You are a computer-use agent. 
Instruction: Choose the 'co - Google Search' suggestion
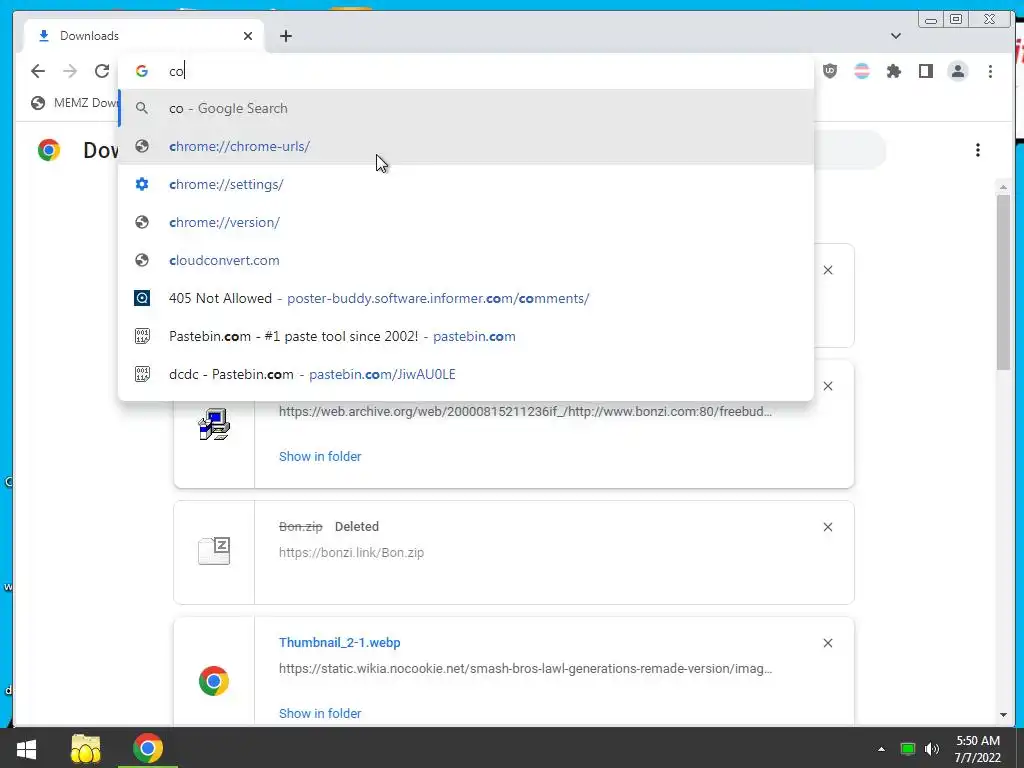click(x=466, y=108)
